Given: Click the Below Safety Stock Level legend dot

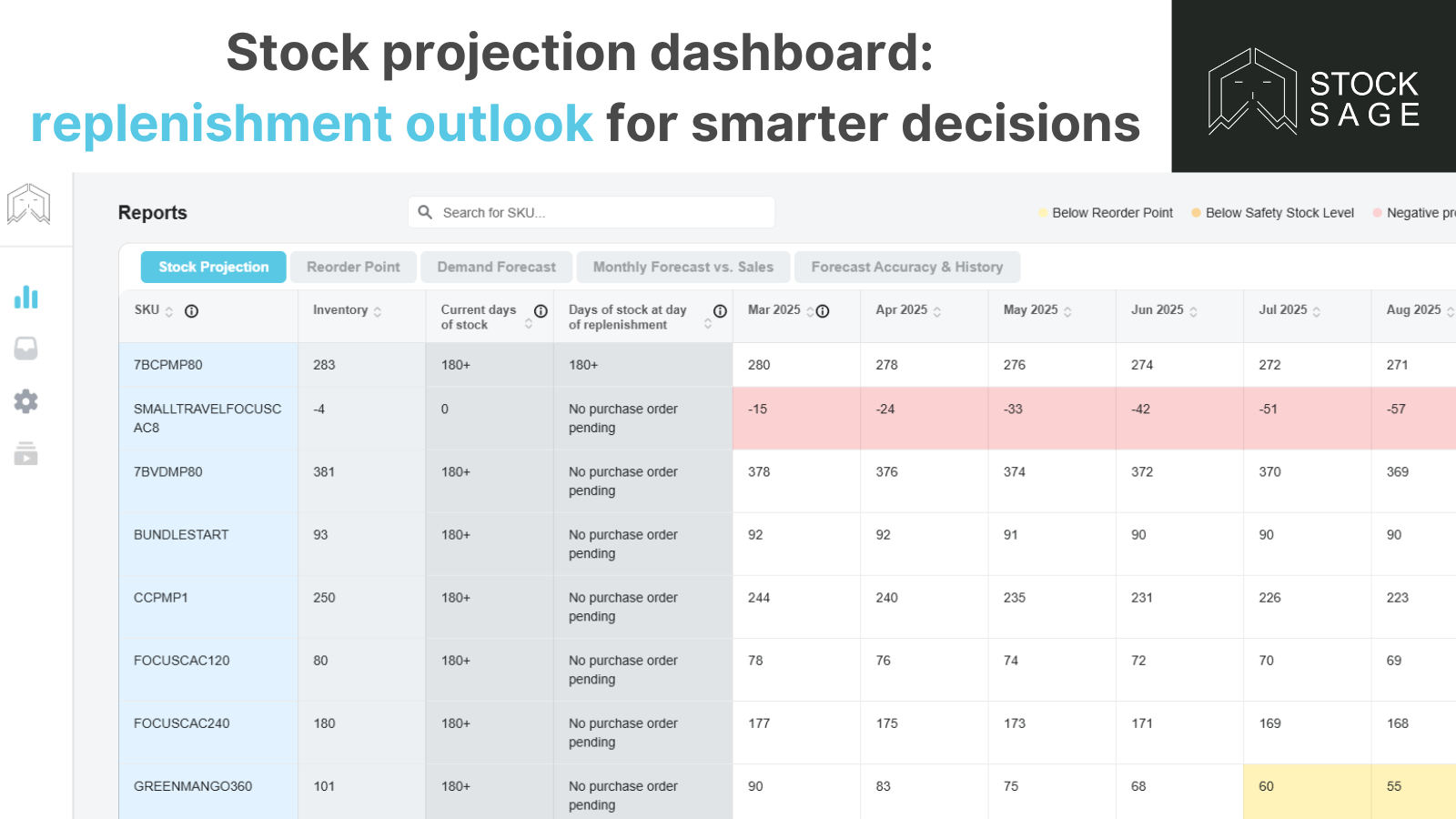Looking at the screenshot, I should 1196,213.
